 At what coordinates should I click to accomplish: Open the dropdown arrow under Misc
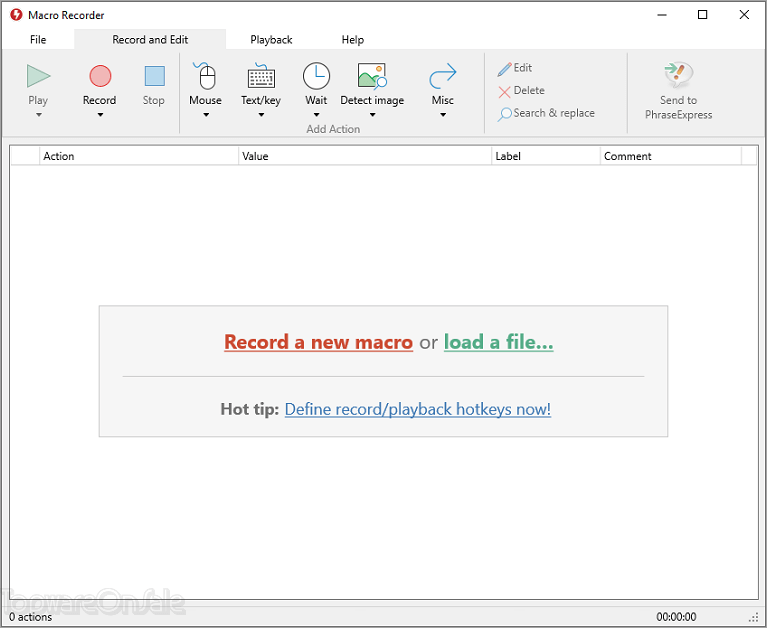coord(443,115)
